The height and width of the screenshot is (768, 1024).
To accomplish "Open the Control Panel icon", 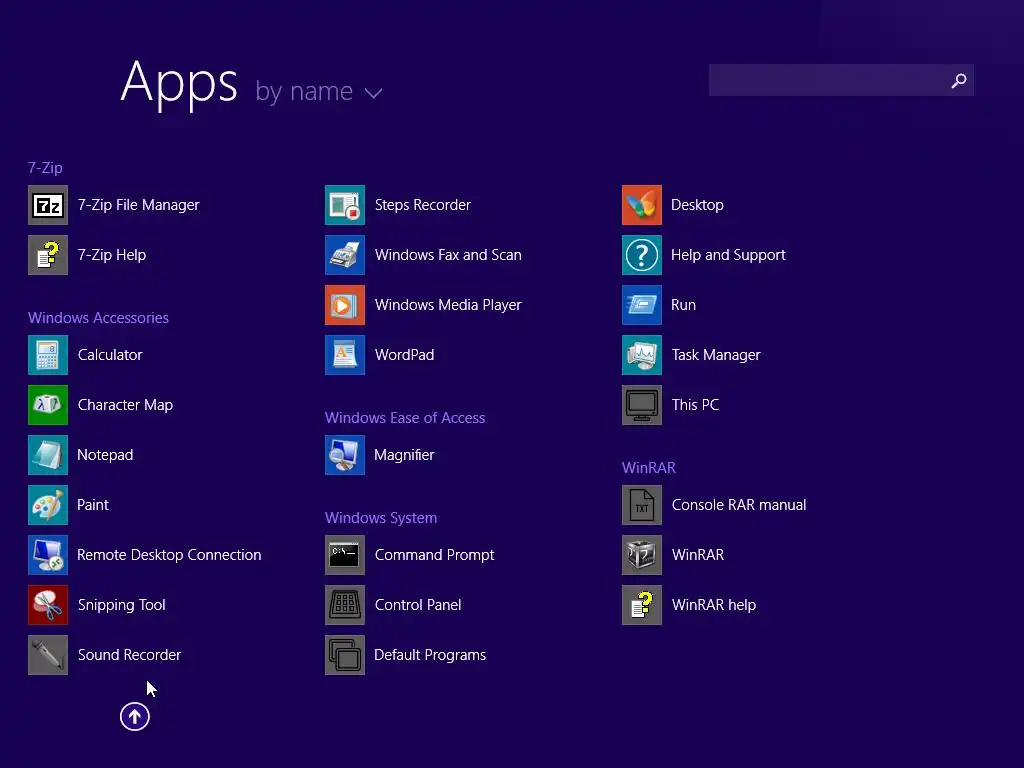I will pos(345,605).
